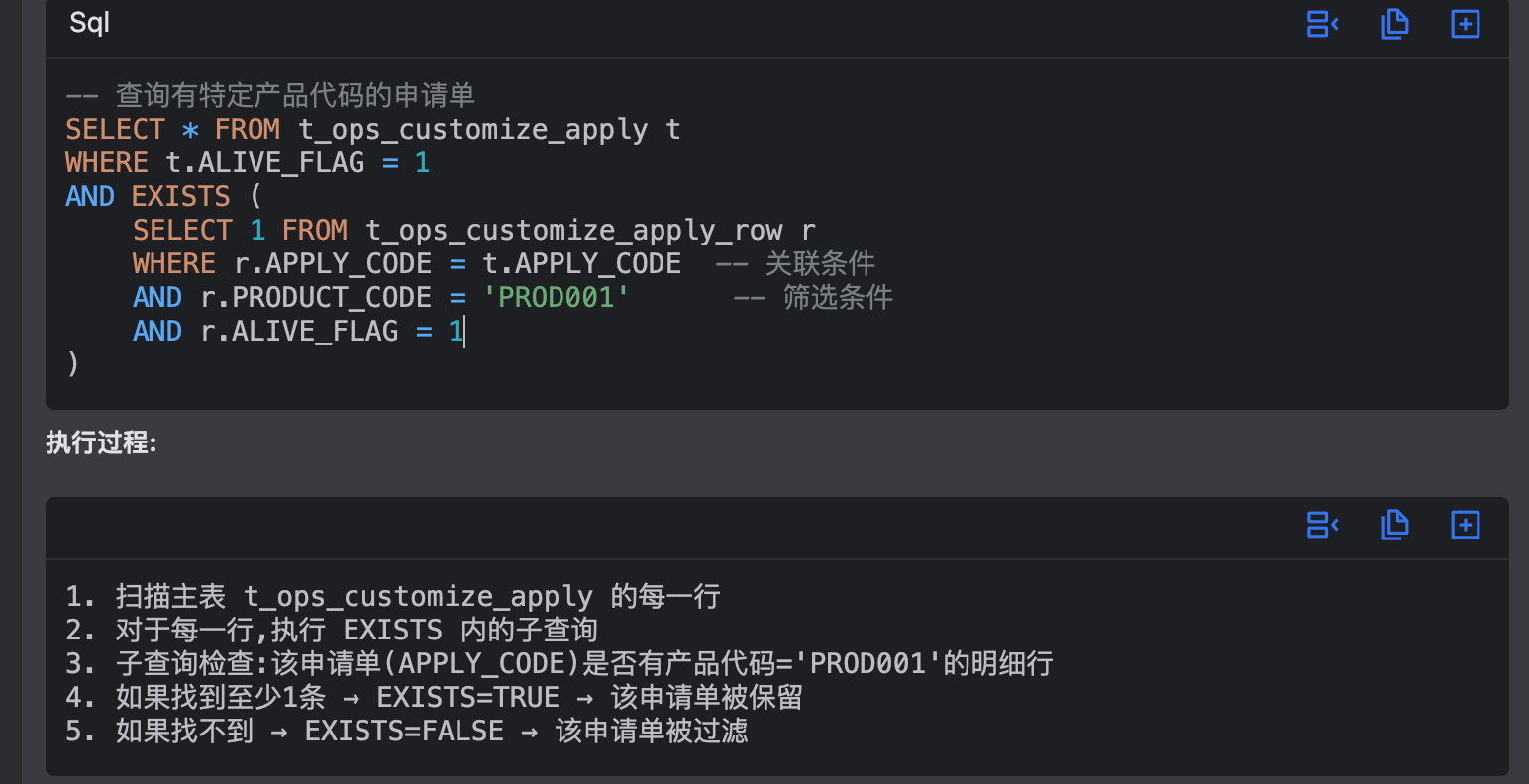The image size is (1529, 784).
Task: Select the Sql tab label
Action: pyautogui.click(x=88, y=23)
